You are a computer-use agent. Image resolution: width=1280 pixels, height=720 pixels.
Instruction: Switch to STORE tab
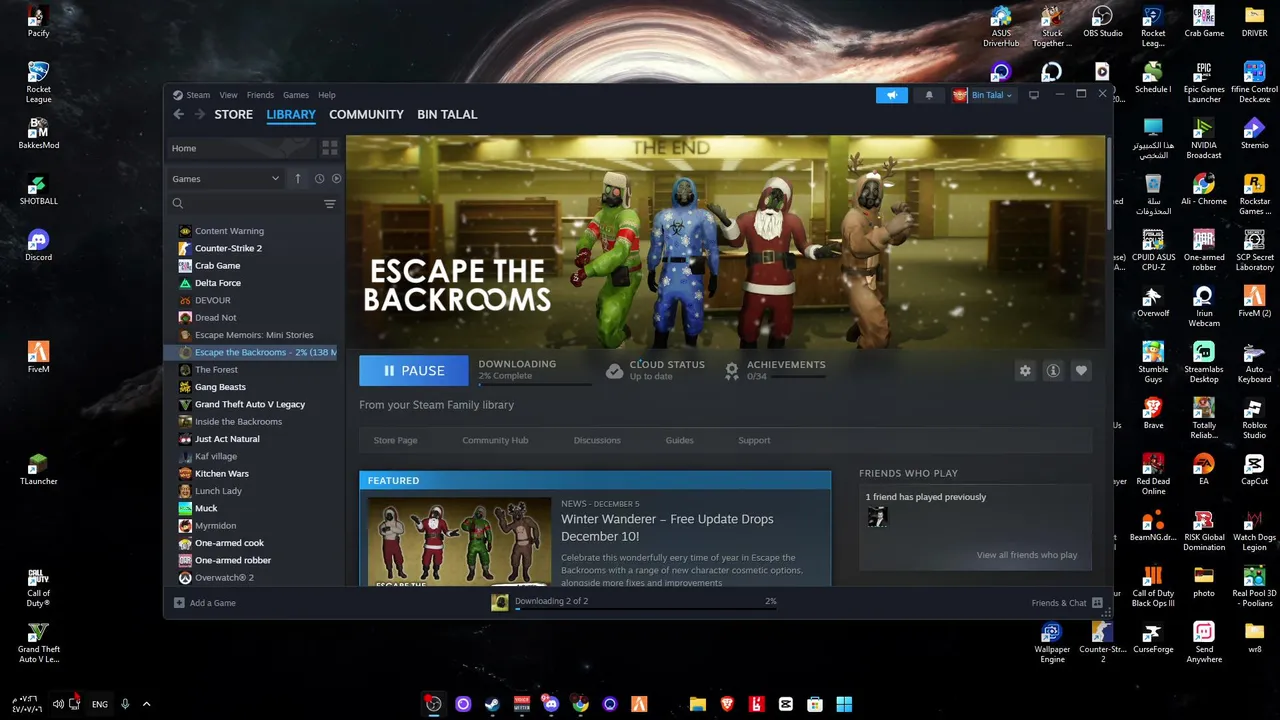[x=233, y=114]
